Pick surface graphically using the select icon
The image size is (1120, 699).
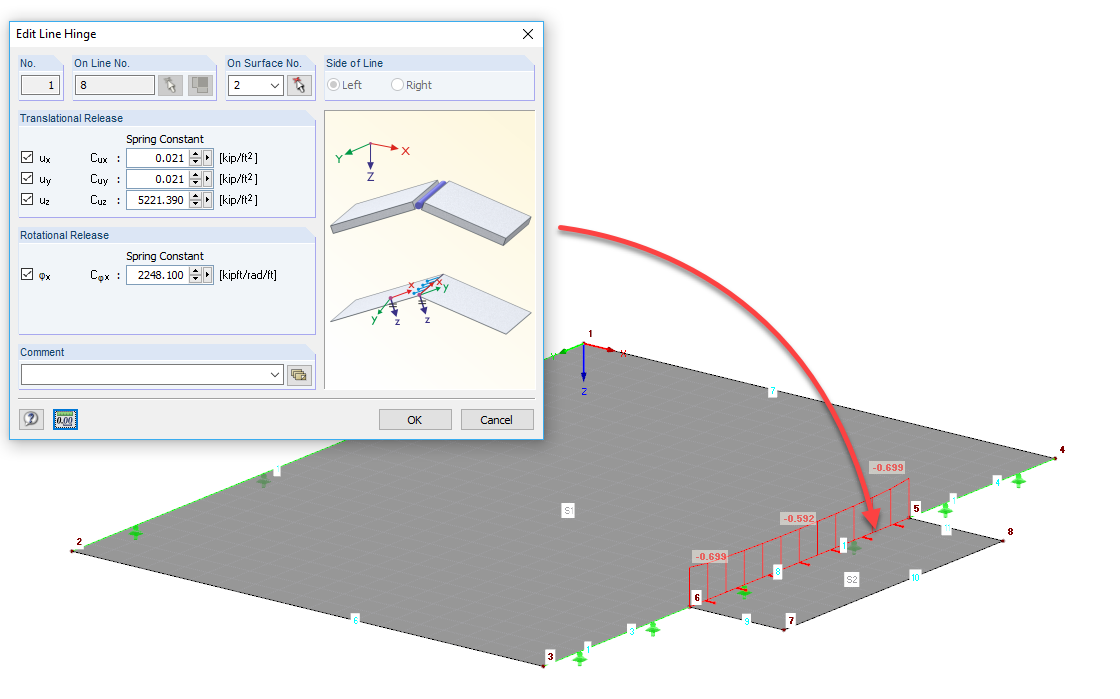pos(298,85)
